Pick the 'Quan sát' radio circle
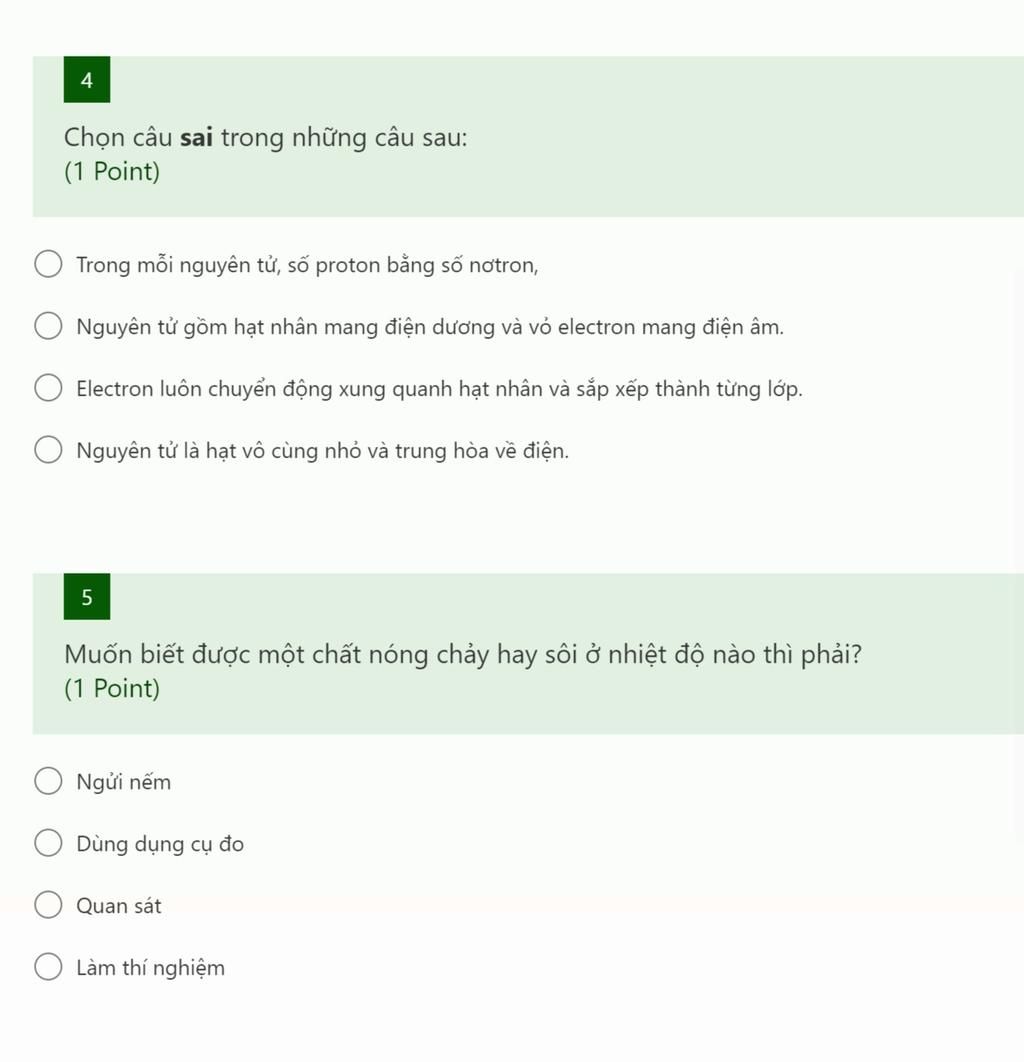 tap(48, 905)
